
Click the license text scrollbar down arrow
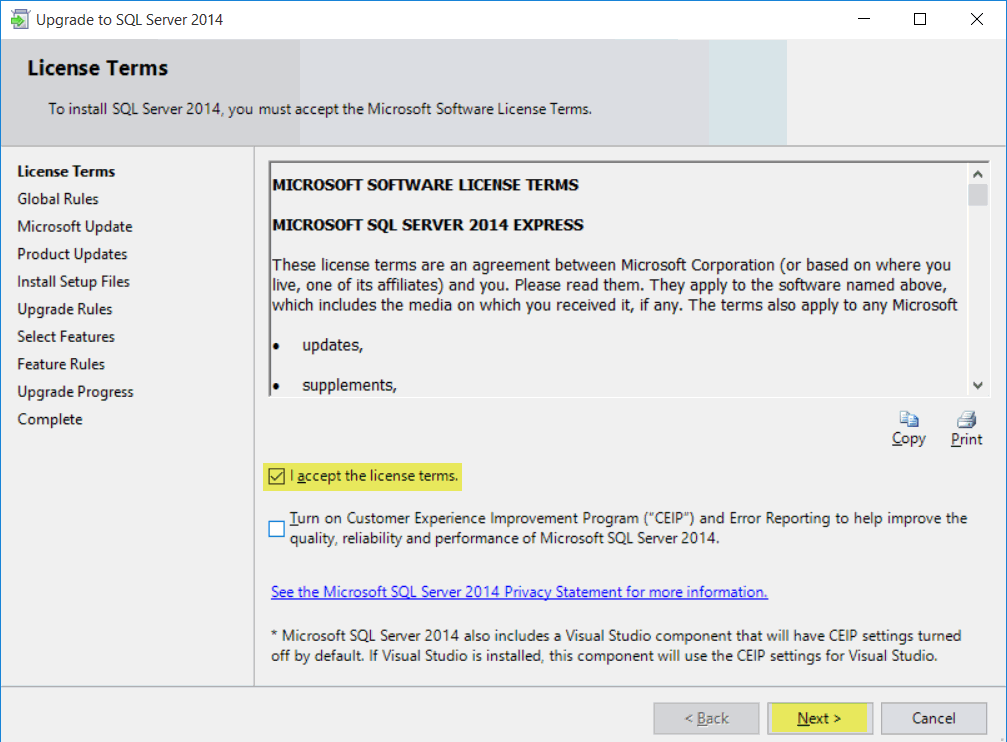pyautogui.click(x=977, y=385)
